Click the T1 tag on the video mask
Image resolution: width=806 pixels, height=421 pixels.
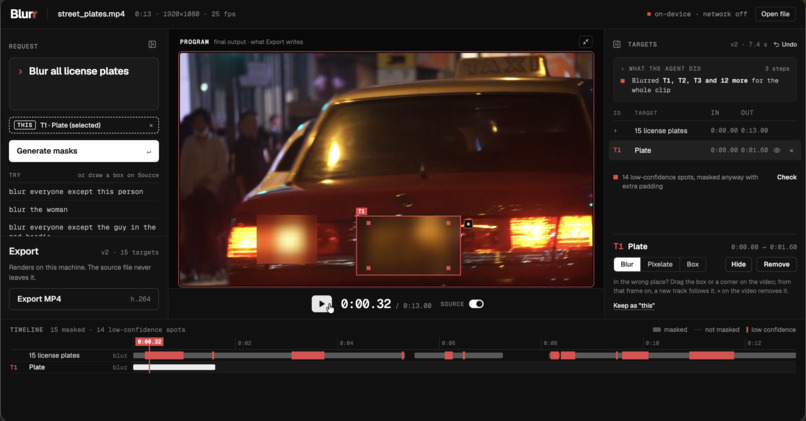click(x=361, y=211)
